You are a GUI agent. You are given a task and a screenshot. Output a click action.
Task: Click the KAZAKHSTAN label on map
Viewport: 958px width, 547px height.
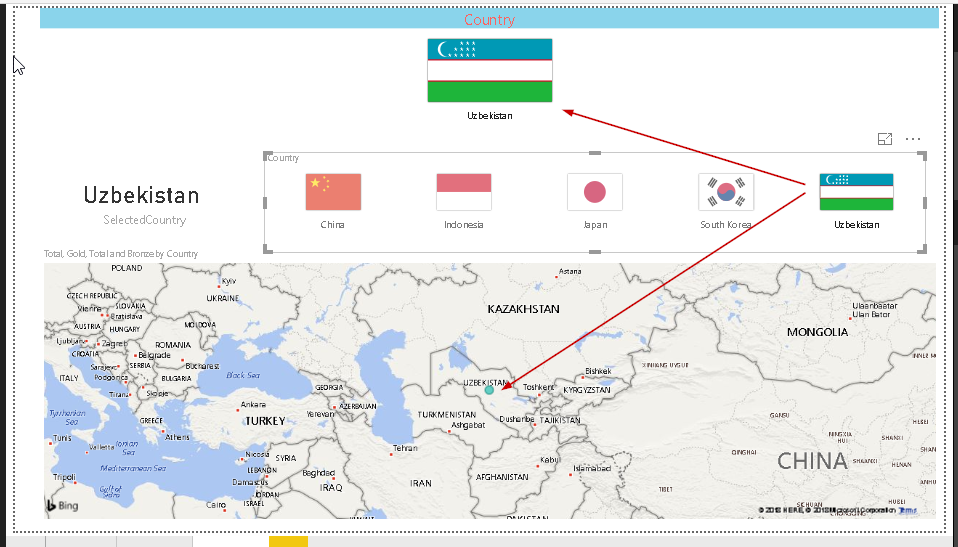pos(524,309)
